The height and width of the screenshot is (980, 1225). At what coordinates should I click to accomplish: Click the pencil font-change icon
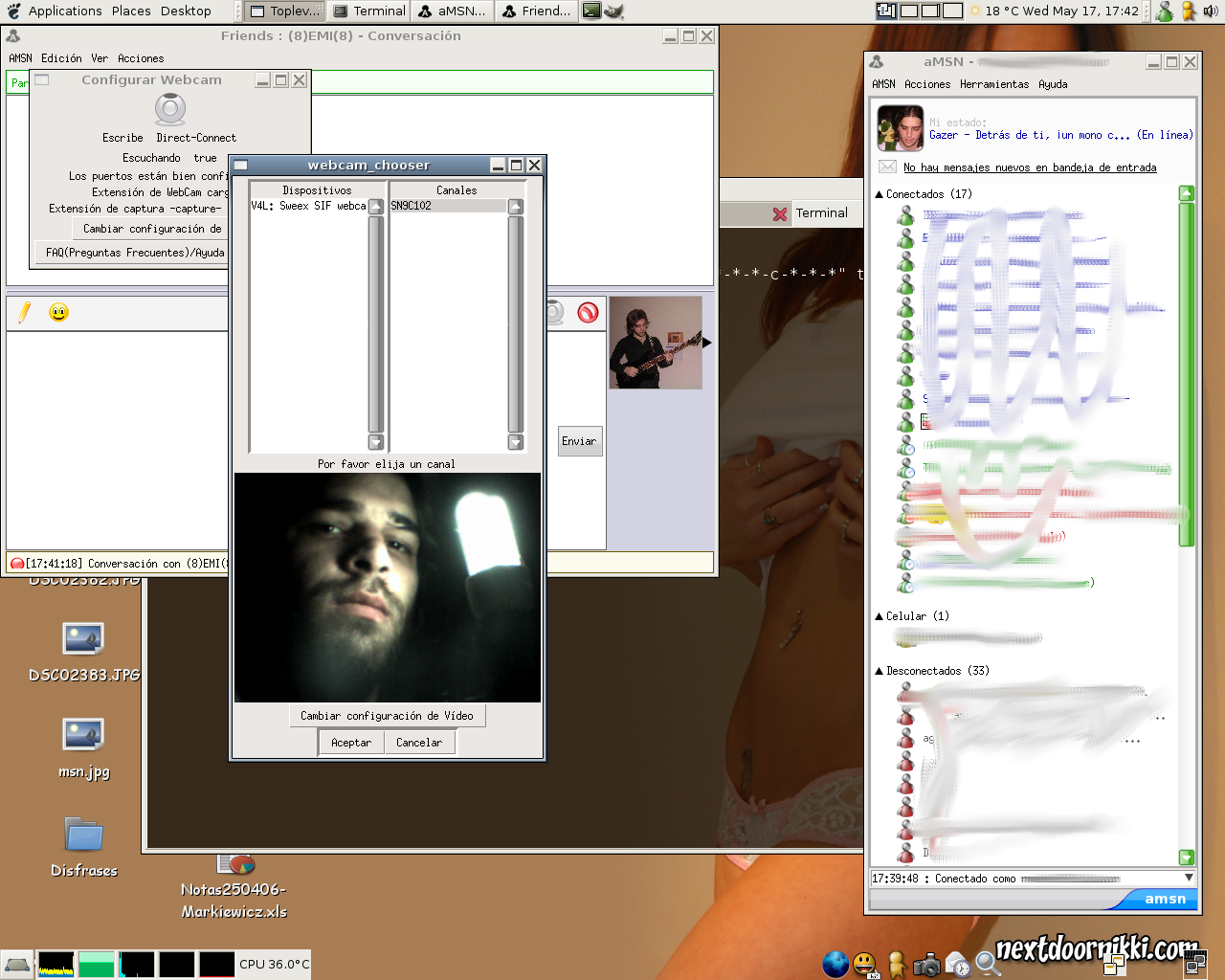tap(25, 312)
